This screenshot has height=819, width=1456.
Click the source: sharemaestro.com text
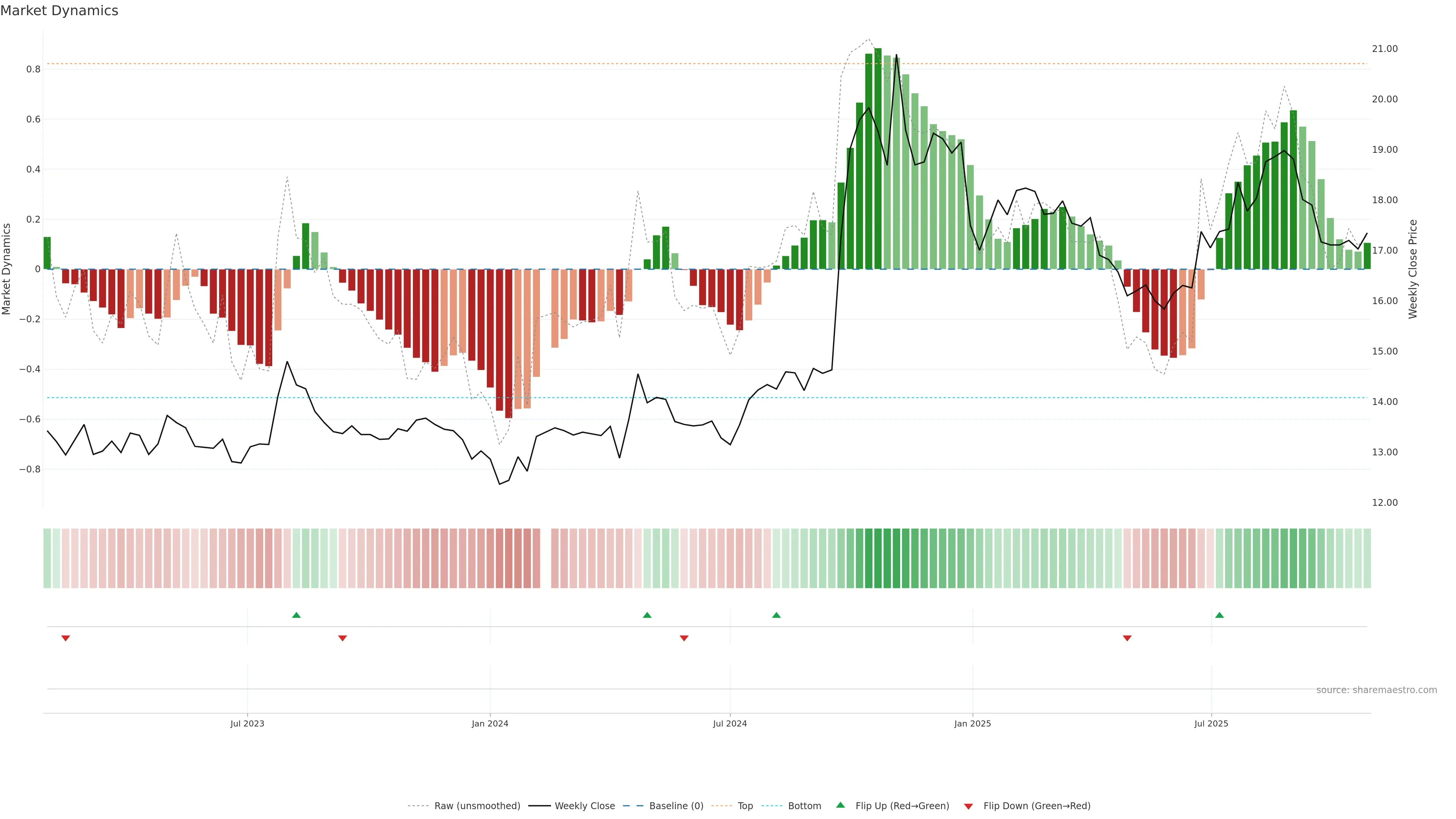1376,690
